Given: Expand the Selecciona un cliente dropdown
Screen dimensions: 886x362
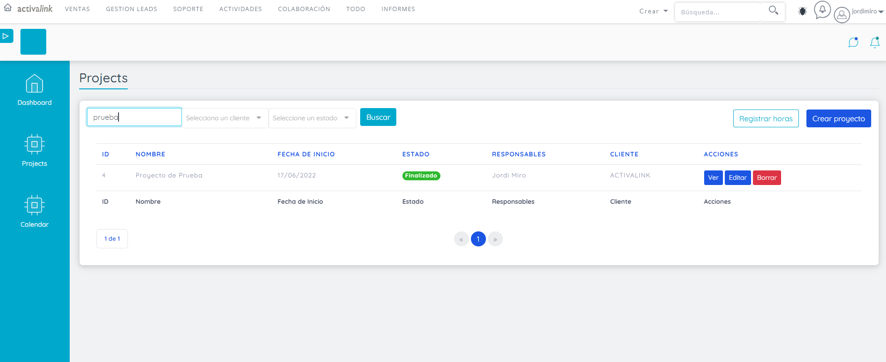Looking at the screenshot, I should tap(225, 118).
